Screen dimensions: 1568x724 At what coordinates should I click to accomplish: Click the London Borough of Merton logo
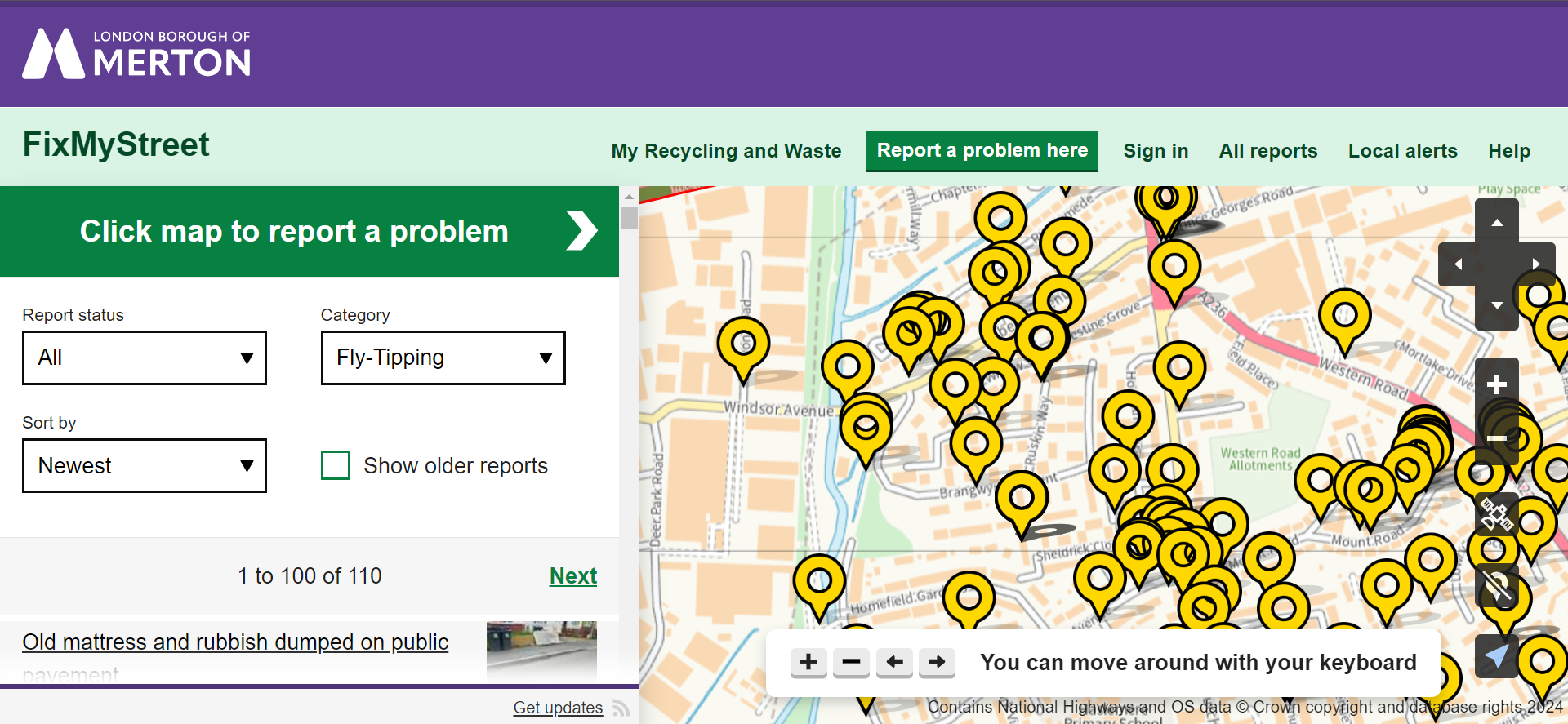(x=136, y=53)
